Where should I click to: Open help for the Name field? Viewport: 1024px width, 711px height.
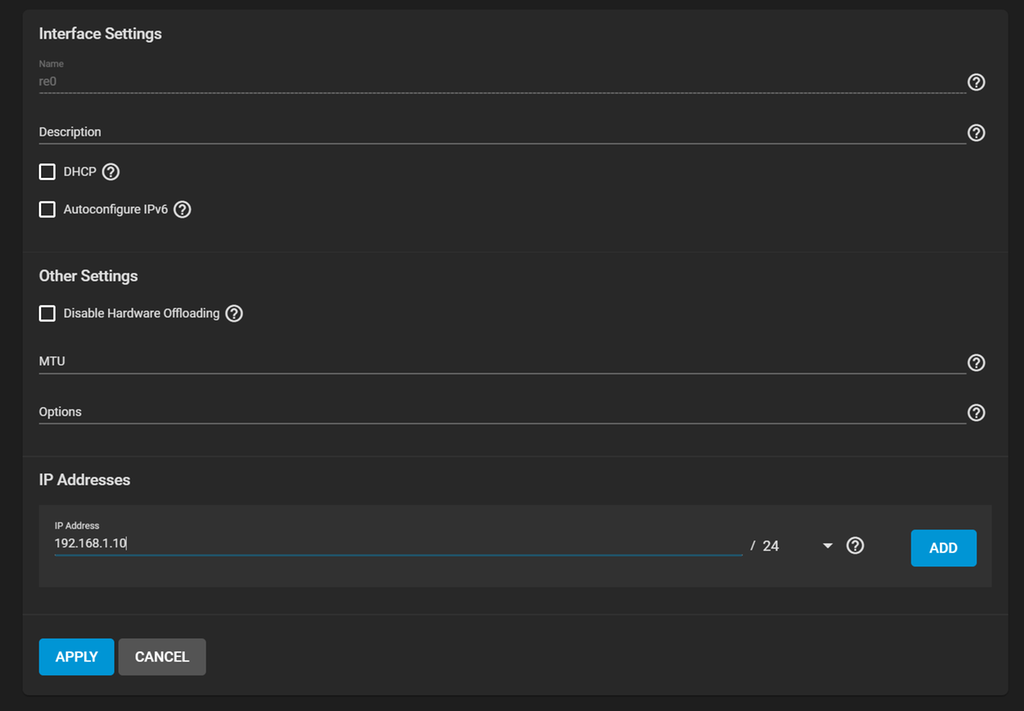tap(977, 82)
